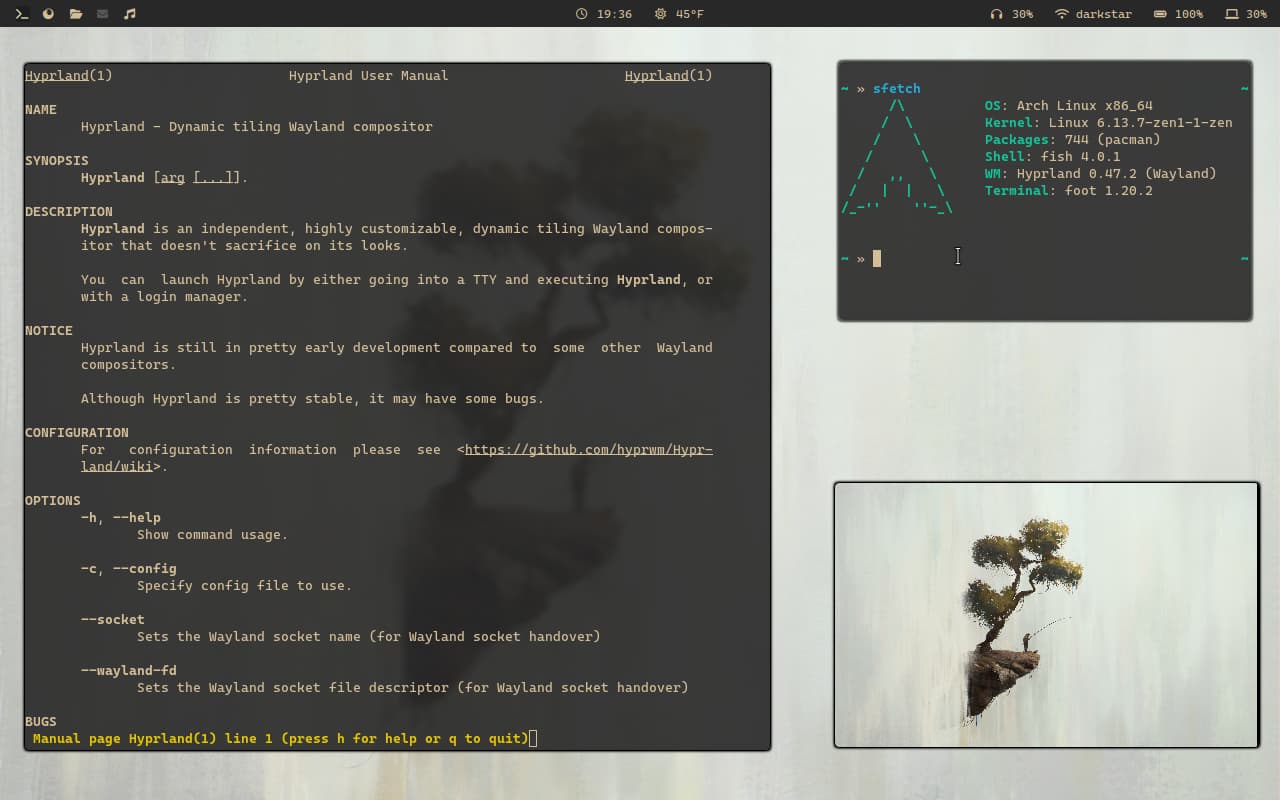
Task: Click the "Shell: fish 4.0.1" line
Action: 1053,157
